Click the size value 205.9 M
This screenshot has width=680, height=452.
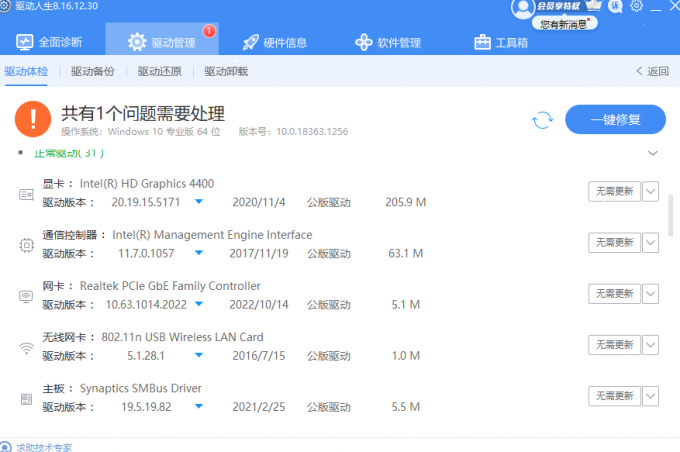[405, 202]
